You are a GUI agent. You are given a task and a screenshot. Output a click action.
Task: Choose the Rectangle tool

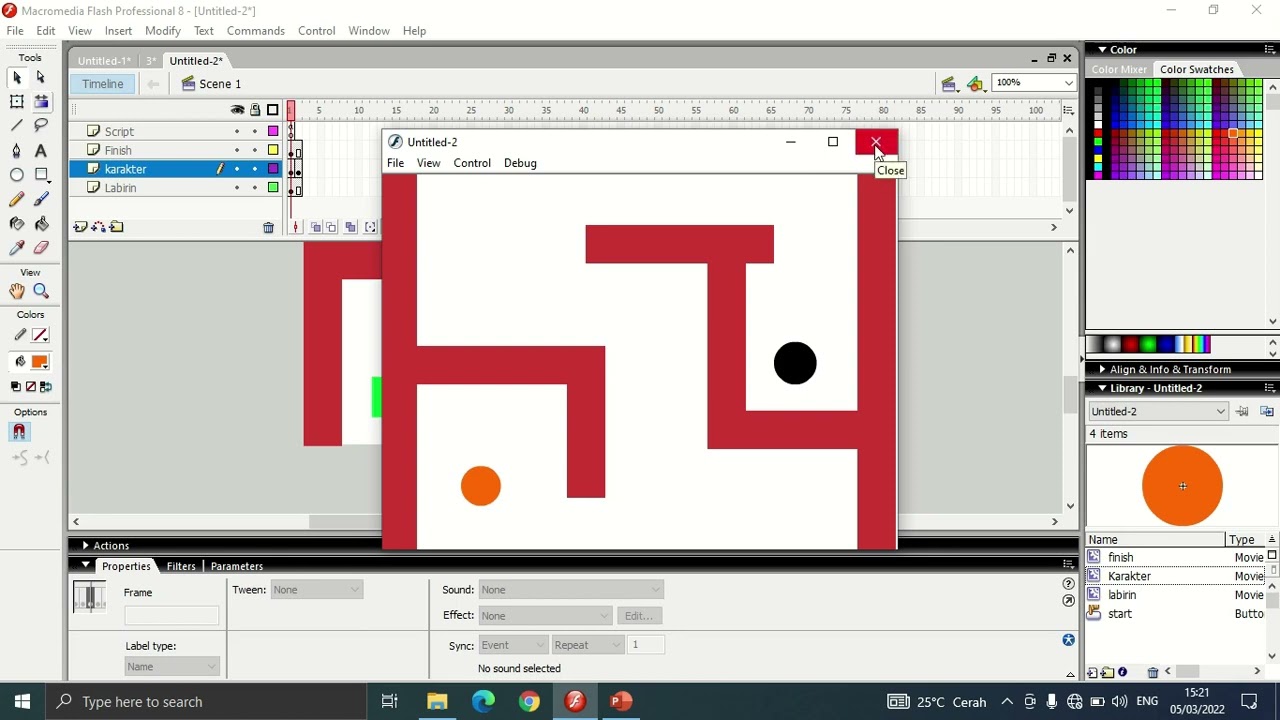pos(41,175)
